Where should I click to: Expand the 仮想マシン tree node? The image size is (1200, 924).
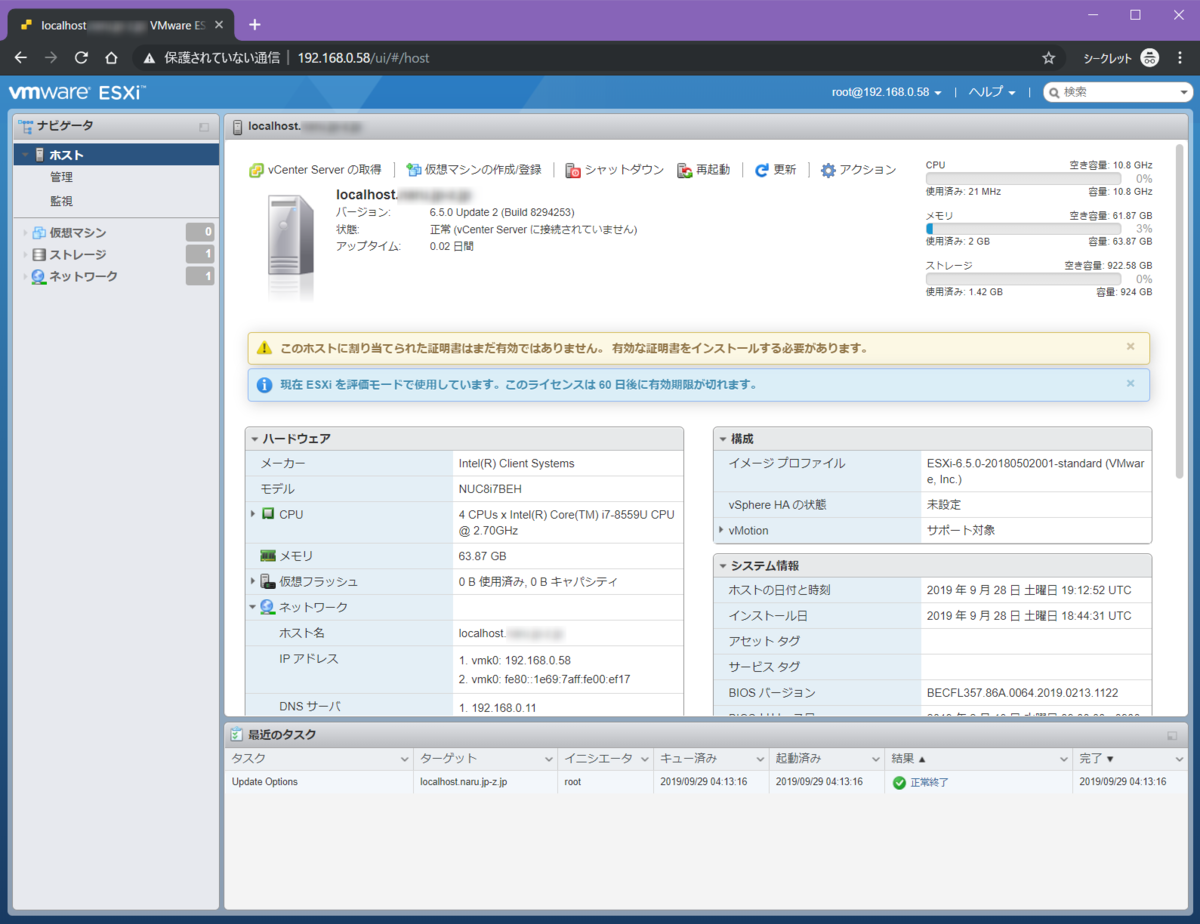click(x=26, y=233)
